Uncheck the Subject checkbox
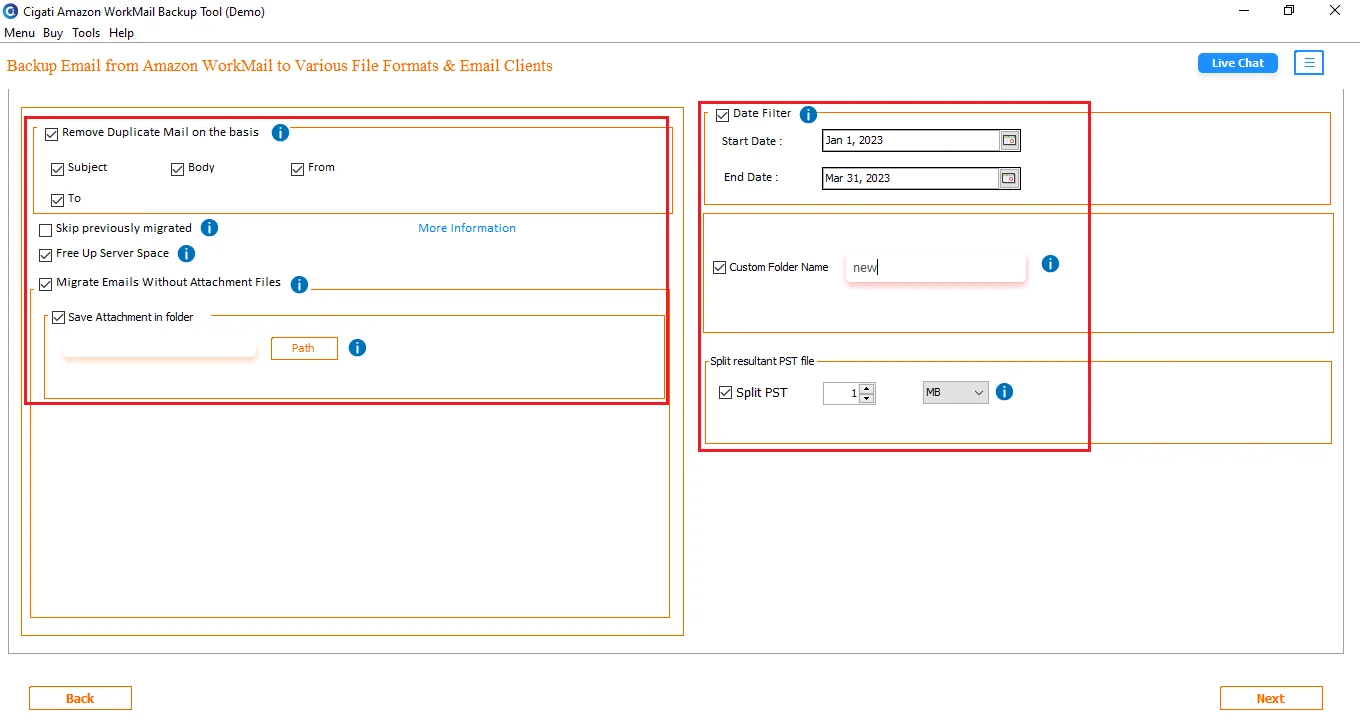The width and height of the screenshot is (1360, 727). 58,169
